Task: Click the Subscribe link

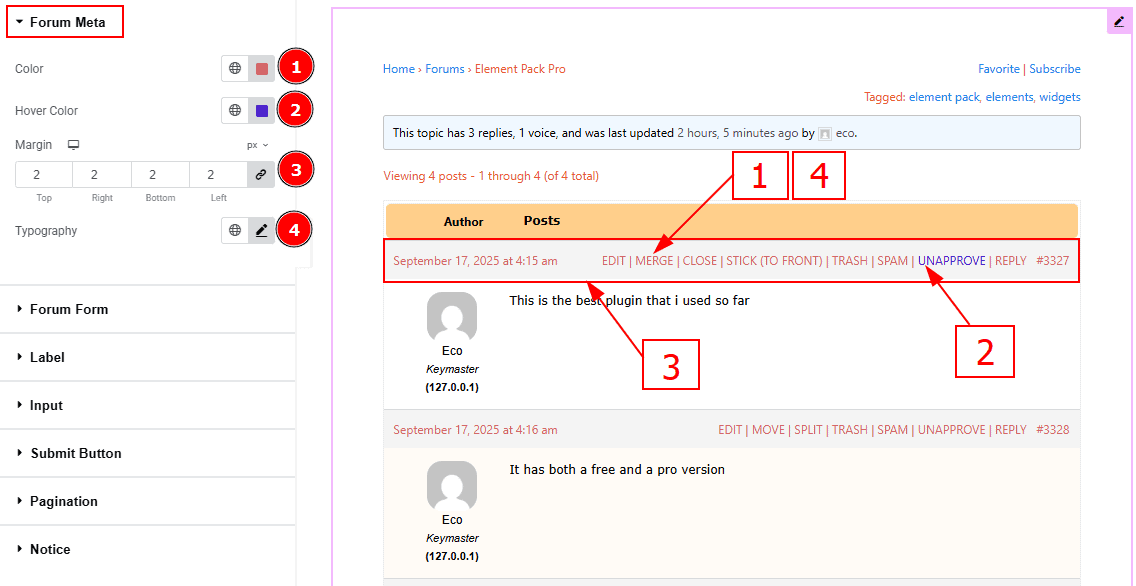Action: point(1055,69)
